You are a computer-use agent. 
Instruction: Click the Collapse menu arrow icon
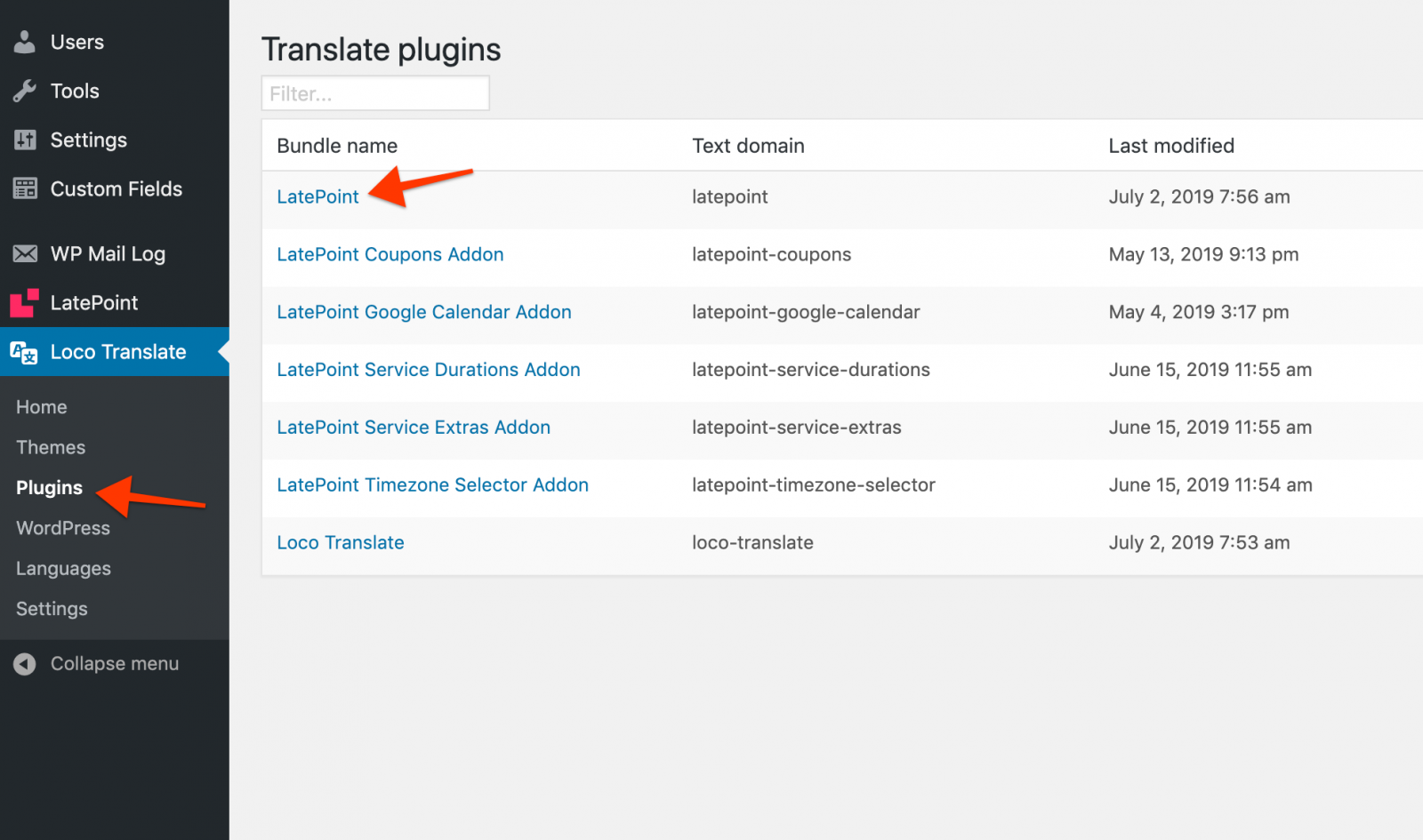tap(24, 663)
